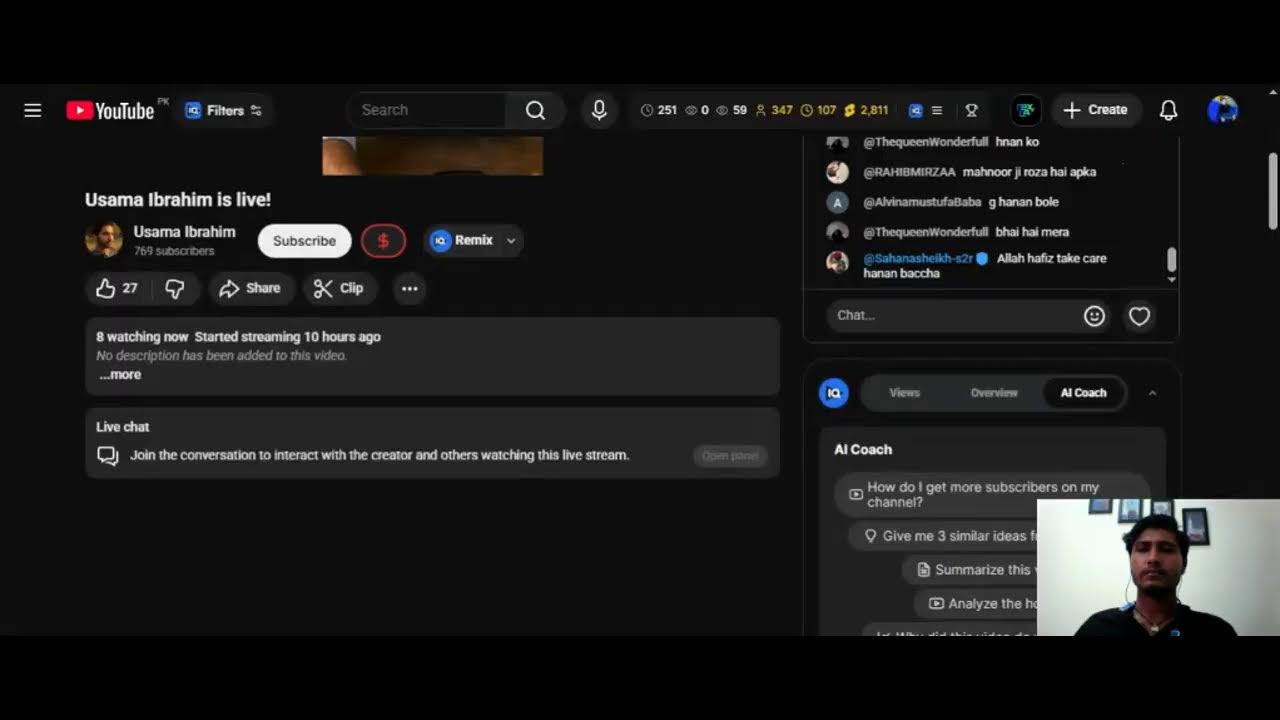Click the red dollar Super Thanks button
Image resolution: width=1280 pixels, height=720 pixels.
(x=383, y=241)
